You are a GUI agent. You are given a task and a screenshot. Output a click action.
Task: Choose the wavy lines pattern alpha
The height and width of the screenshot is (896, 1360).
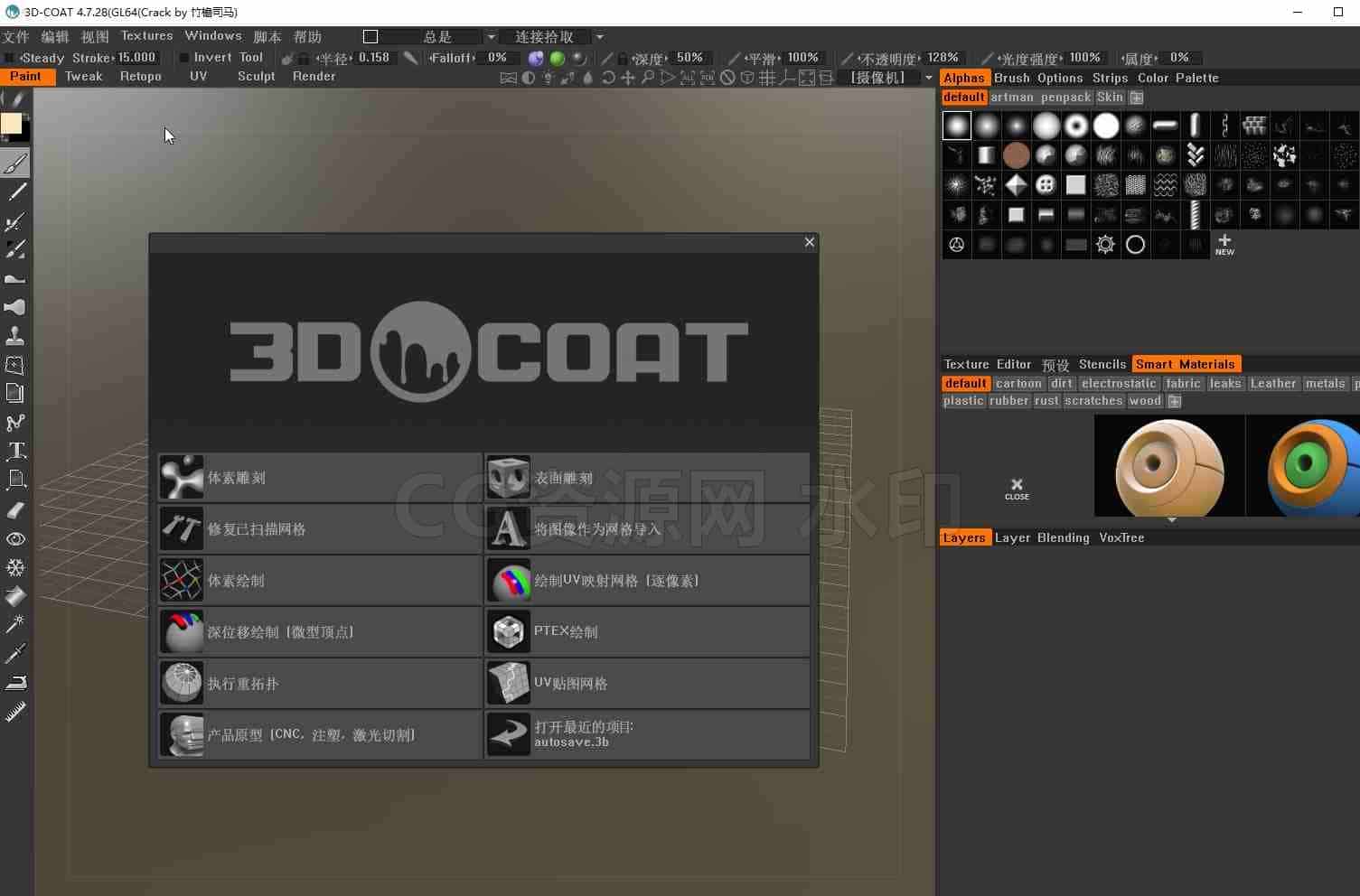point(1165,185)
